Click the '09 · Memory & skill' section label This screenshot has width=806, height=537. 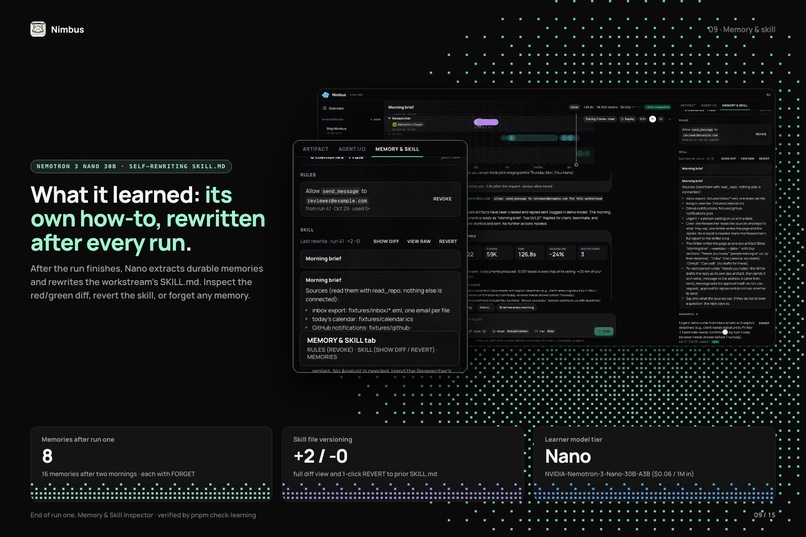[741, 30]
